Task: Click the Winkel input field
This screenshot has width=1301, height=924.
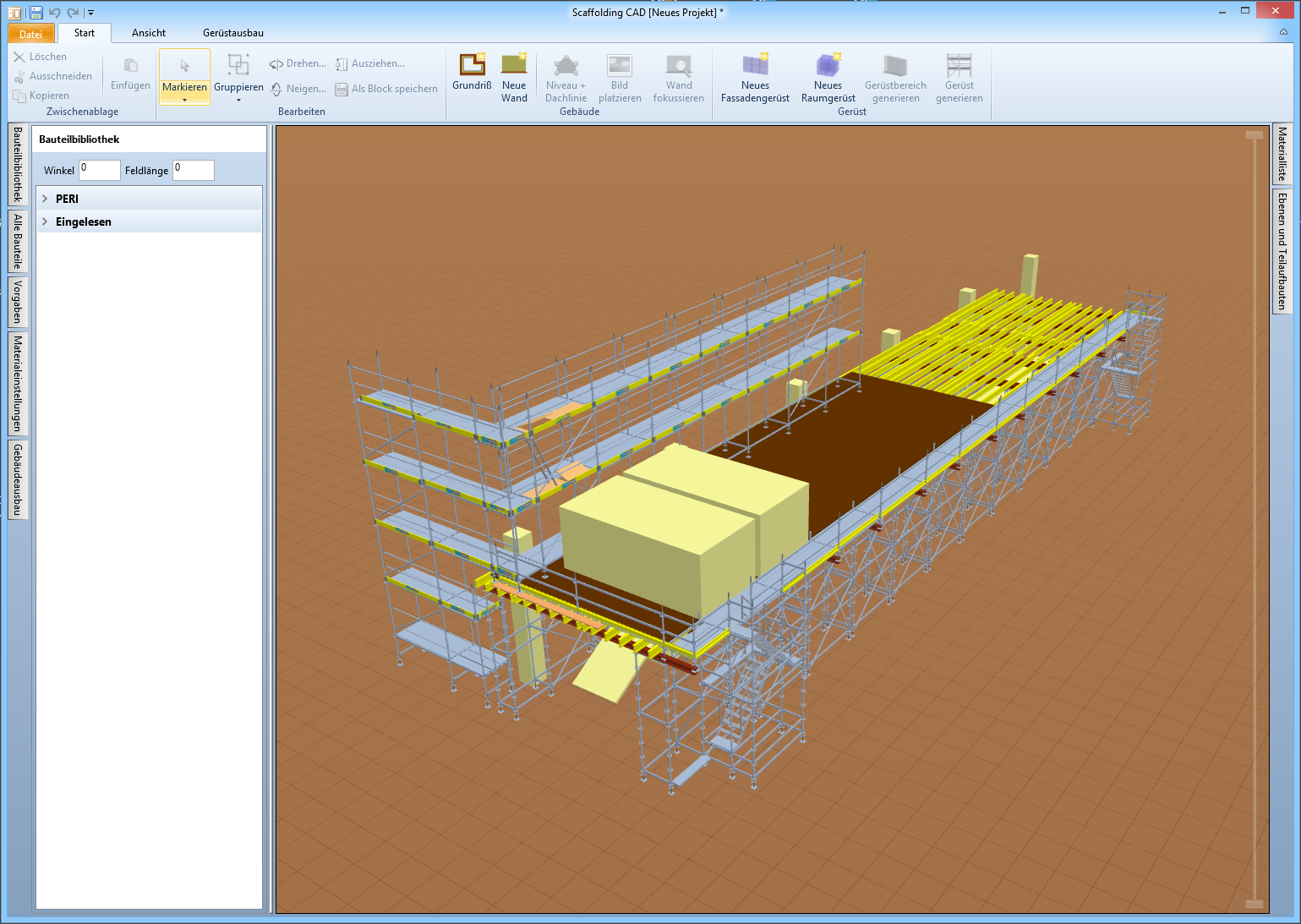Action: pyautogui.click(x=100, y=170)
